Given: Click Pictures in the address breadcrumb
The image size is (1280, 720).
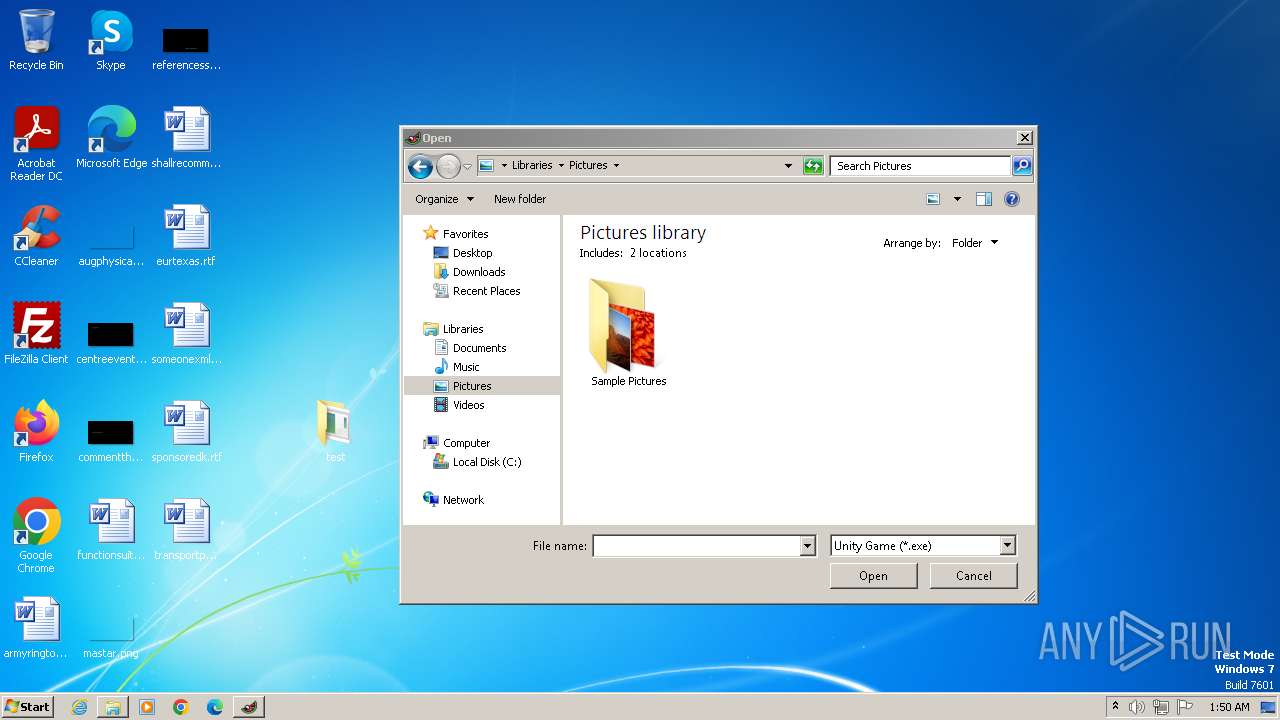Looking at the screenshot, I should pos(588,166).
